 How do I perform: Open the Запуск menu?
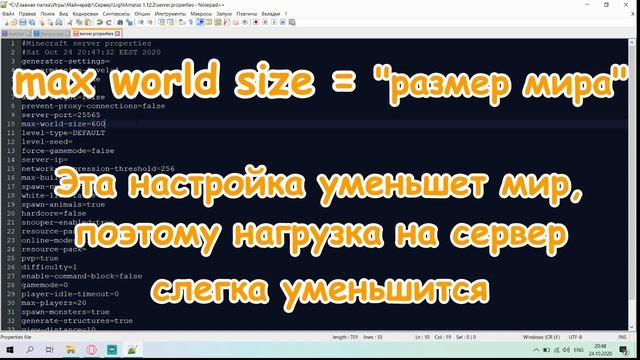[224, 13]
